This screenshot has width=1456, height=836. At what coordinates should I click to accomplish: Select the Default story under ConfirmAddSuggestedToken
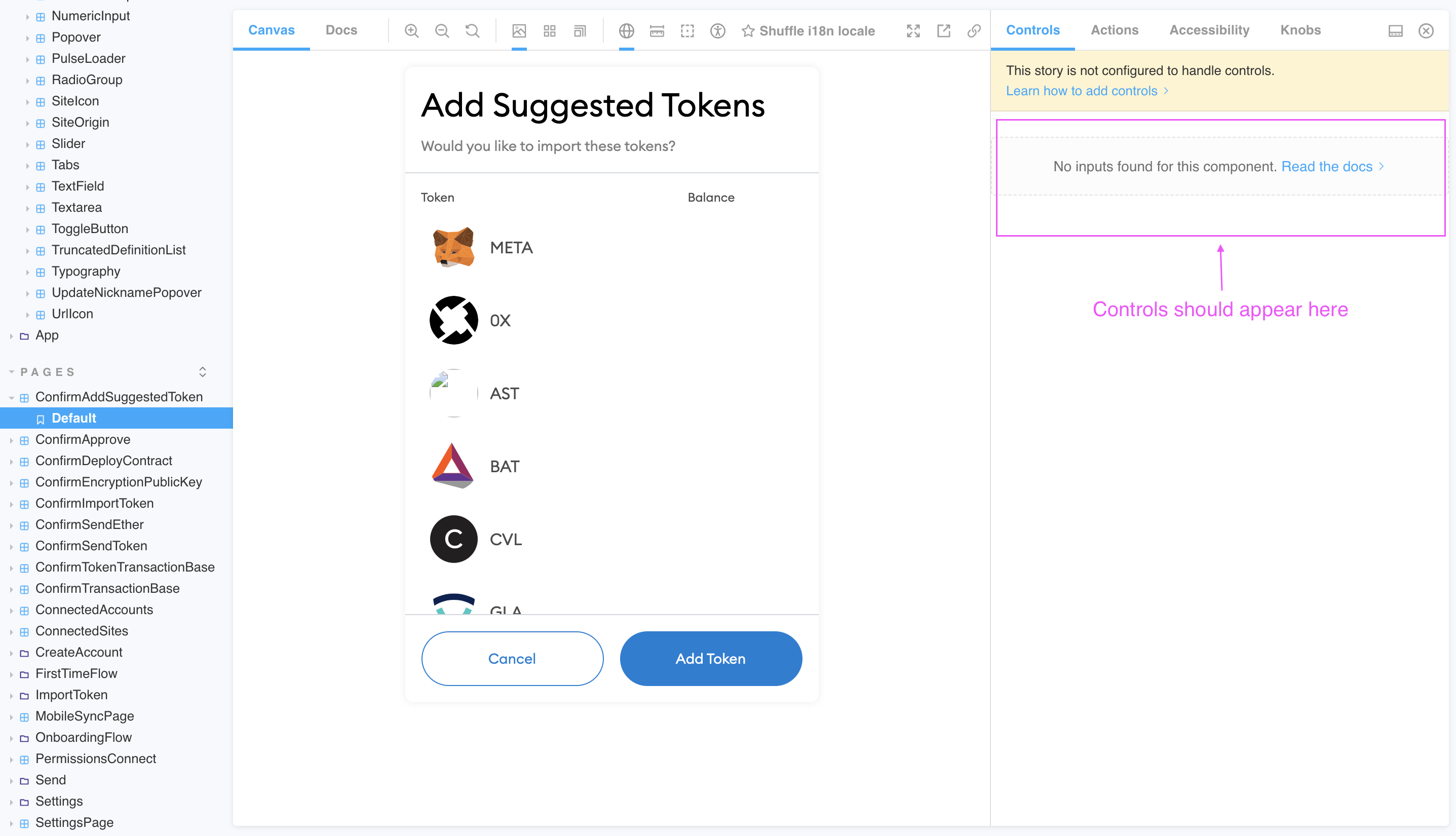click(73, 417)
